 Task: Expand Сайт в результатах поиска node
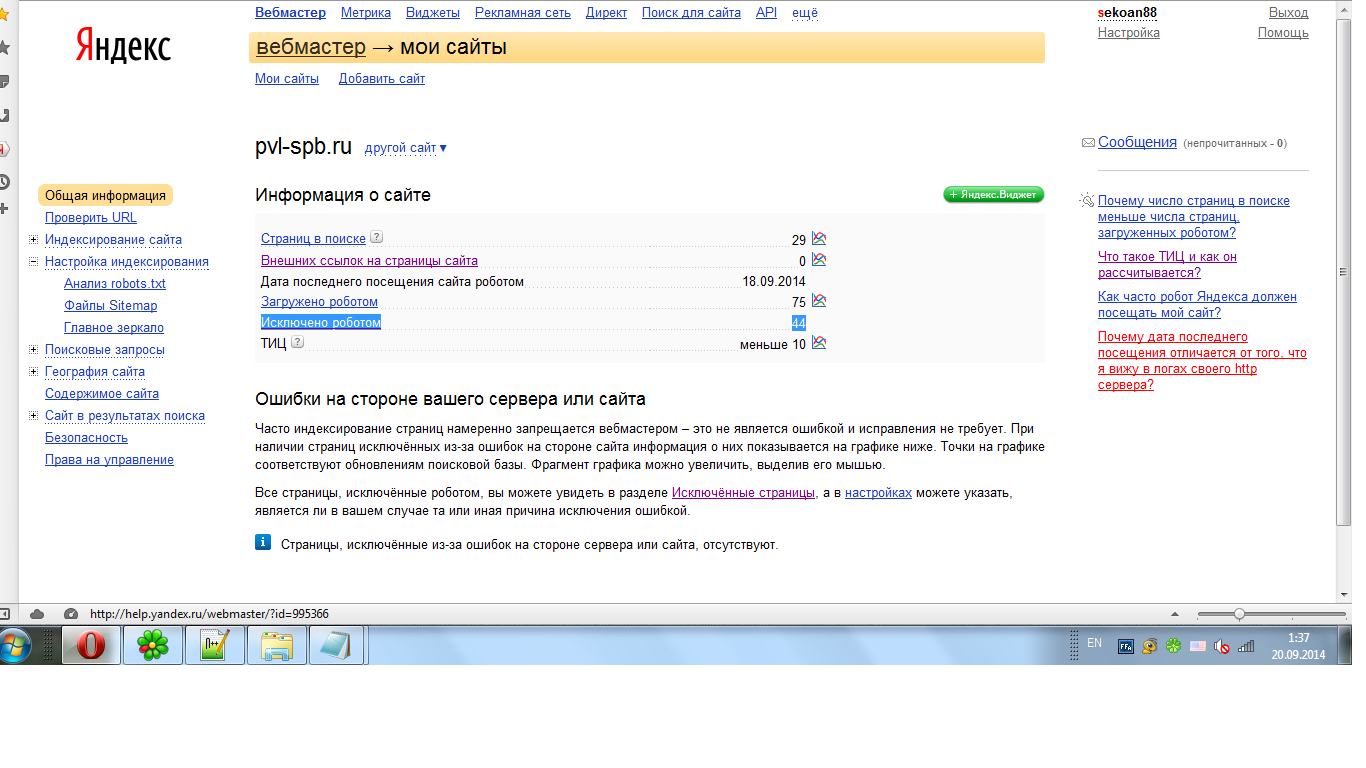click(x=33, y=416)
